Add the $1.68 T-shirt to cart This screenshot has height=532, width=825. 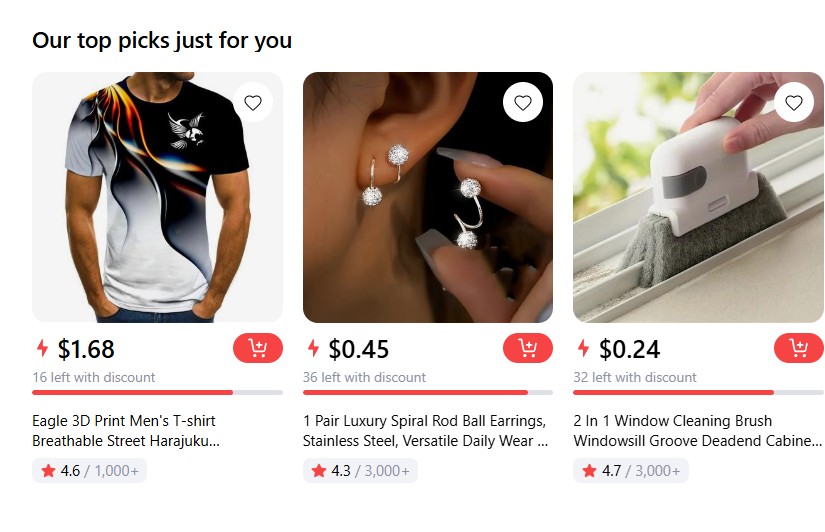click(x=258, y=348)
